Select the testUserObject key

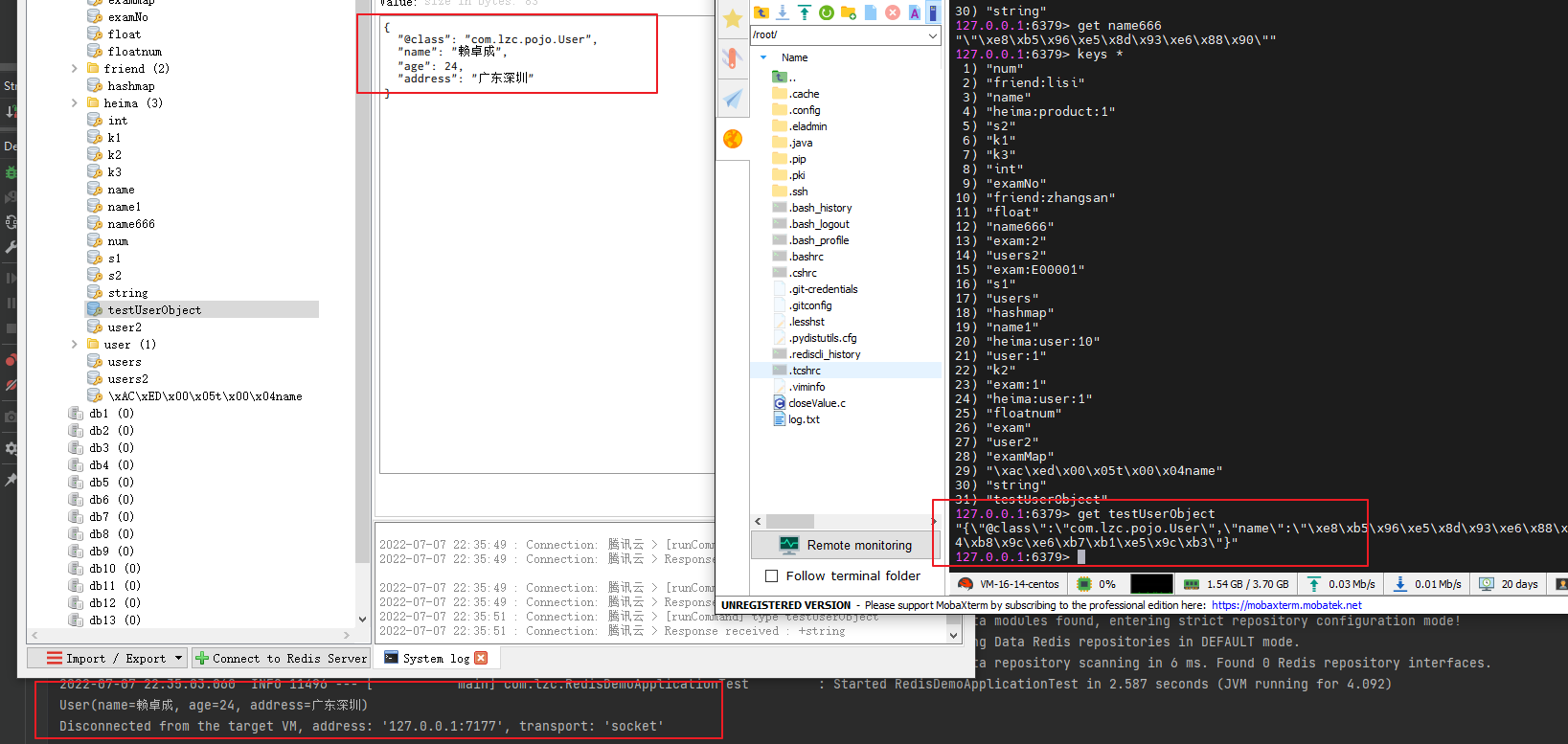(154, 310)
